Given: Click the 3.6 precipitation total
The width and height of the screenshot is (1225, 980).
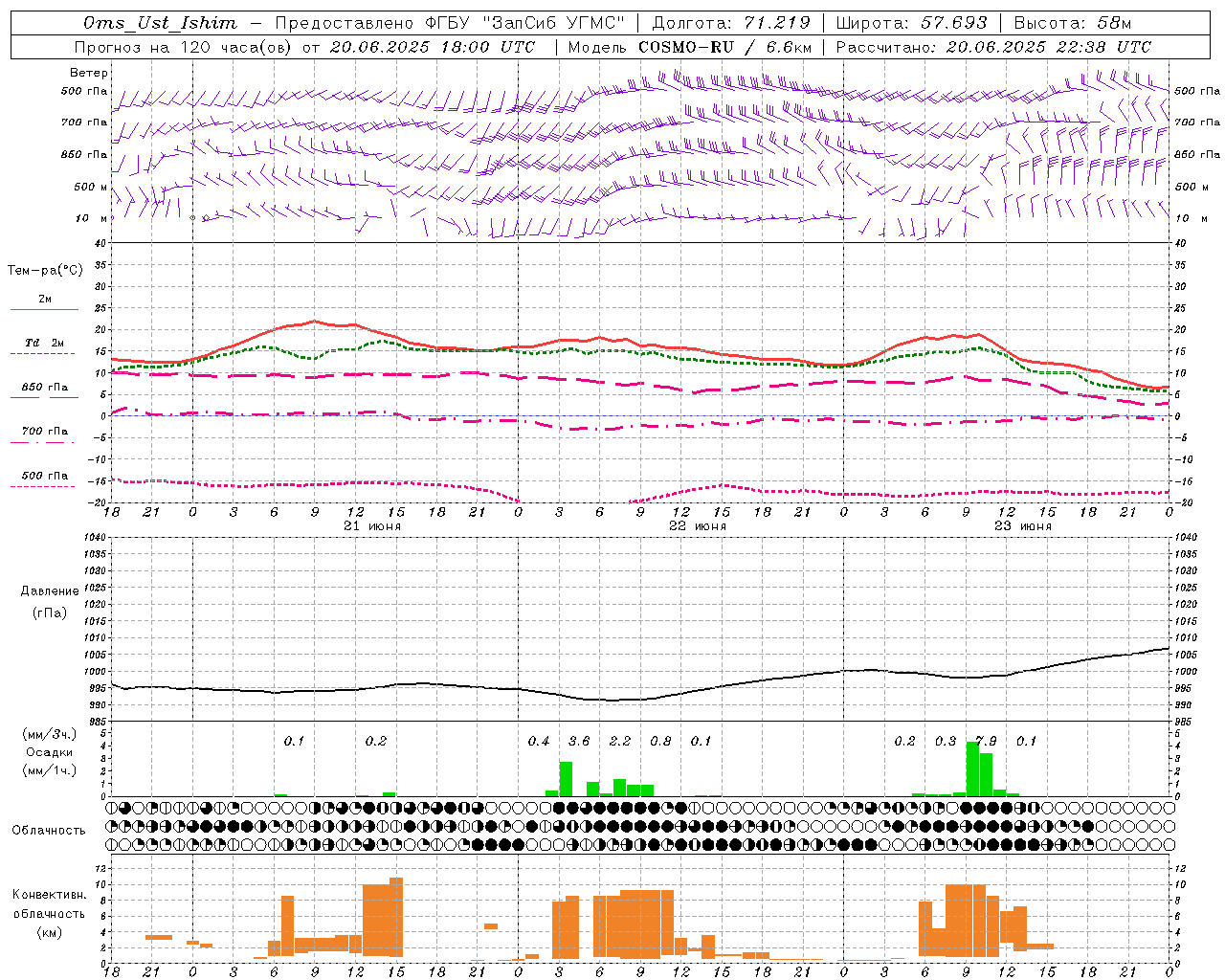Looking at the screenshot, I should 579,742.
